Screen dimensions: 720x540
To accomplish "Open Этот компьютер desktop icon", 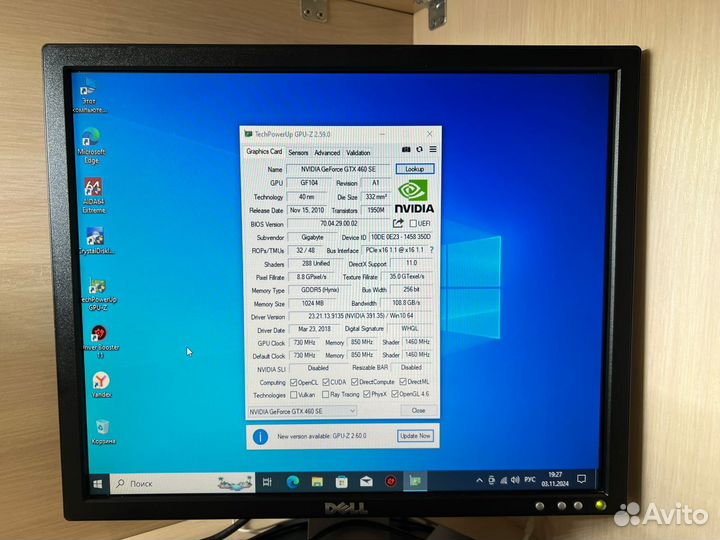I will [x=88, y=96].
